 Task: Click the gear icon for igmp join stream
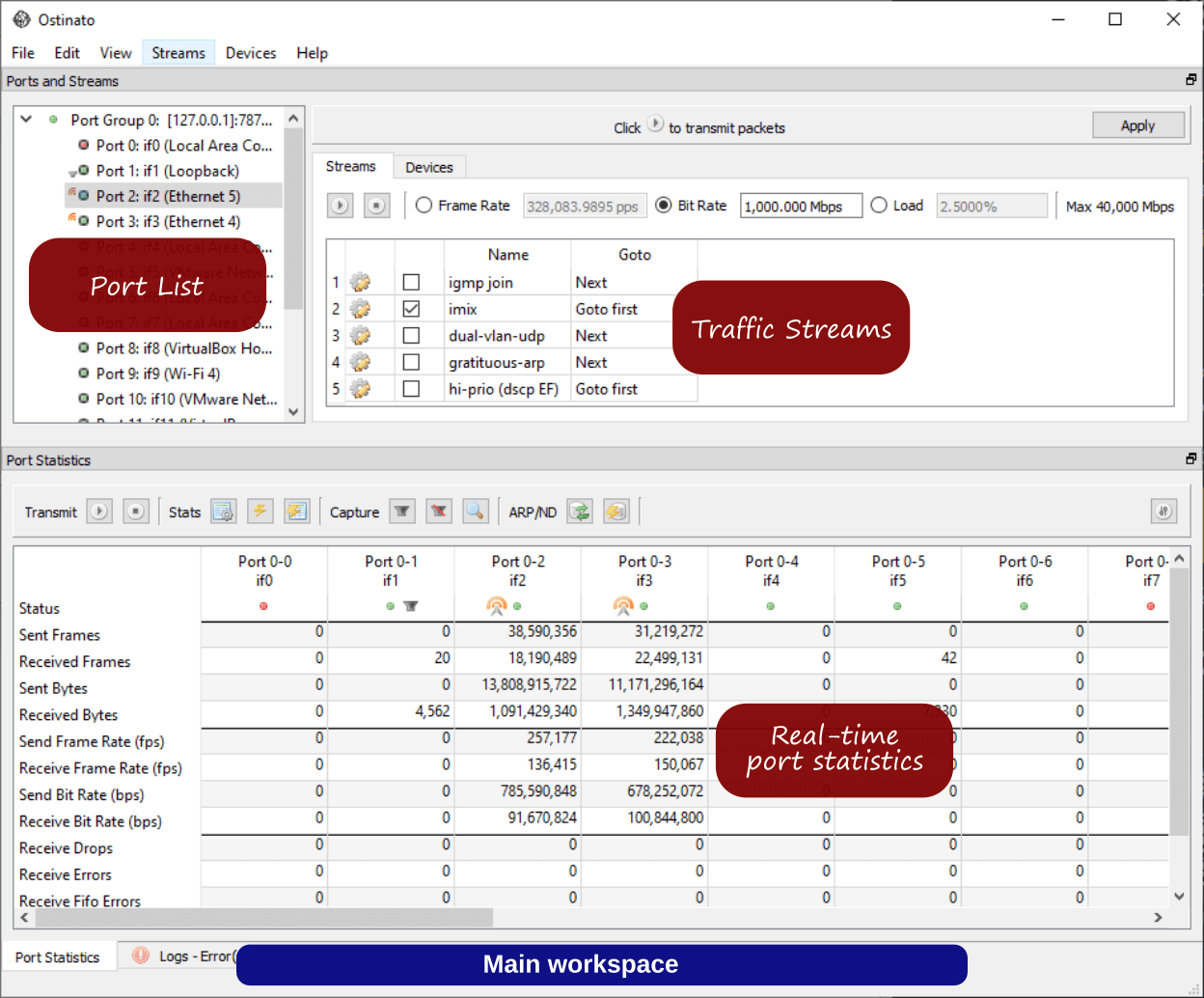pos(360,283)
